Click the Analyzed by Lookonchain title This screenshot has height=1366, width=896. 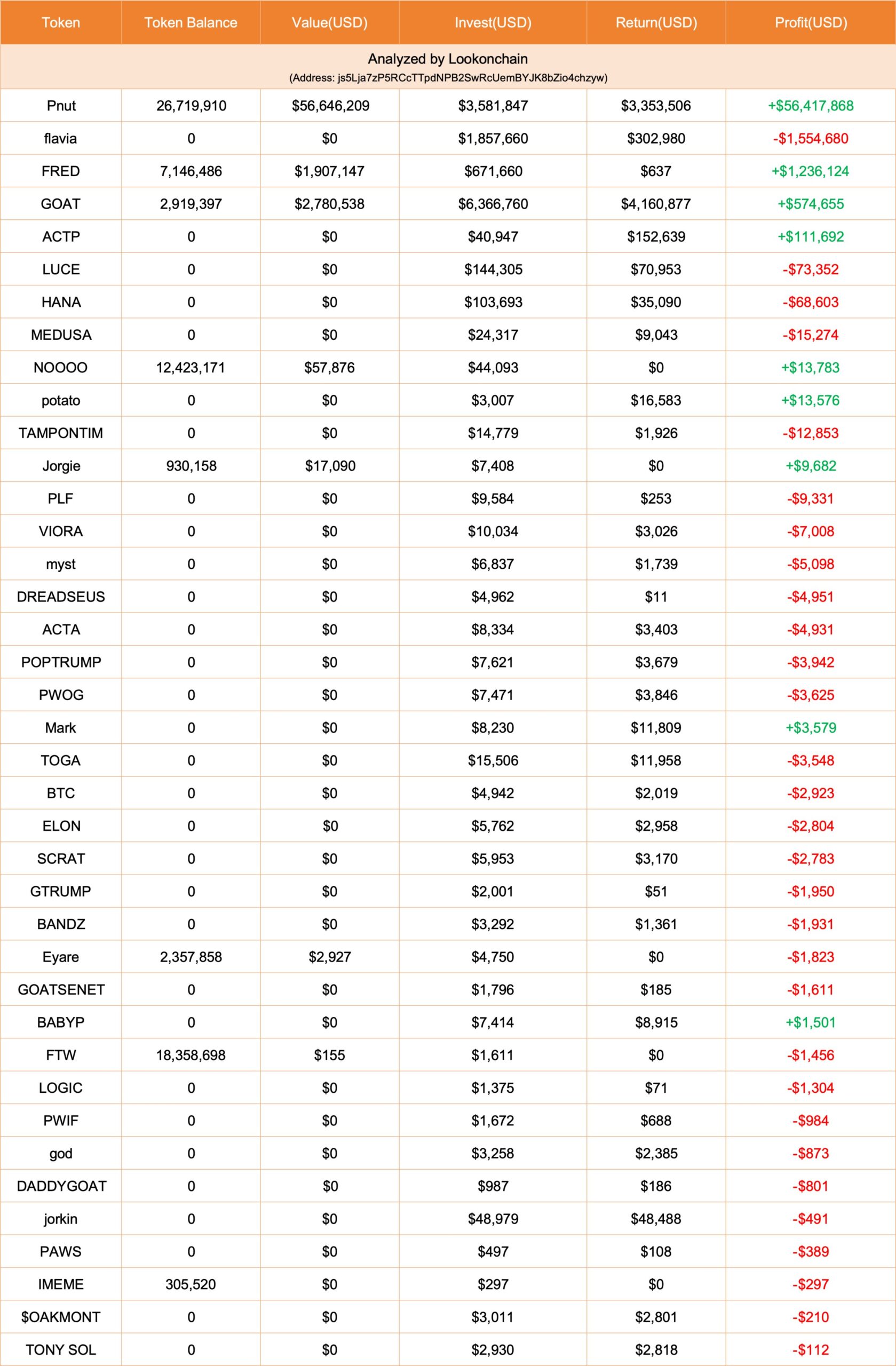(448, 59)
